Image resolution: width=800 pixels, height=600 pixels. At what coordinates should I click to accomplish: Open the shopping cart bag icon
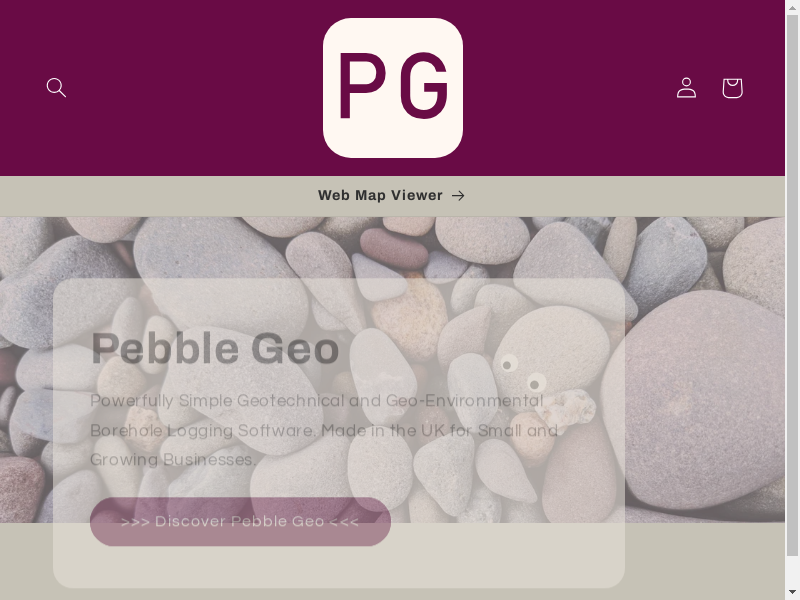point(732,88)
